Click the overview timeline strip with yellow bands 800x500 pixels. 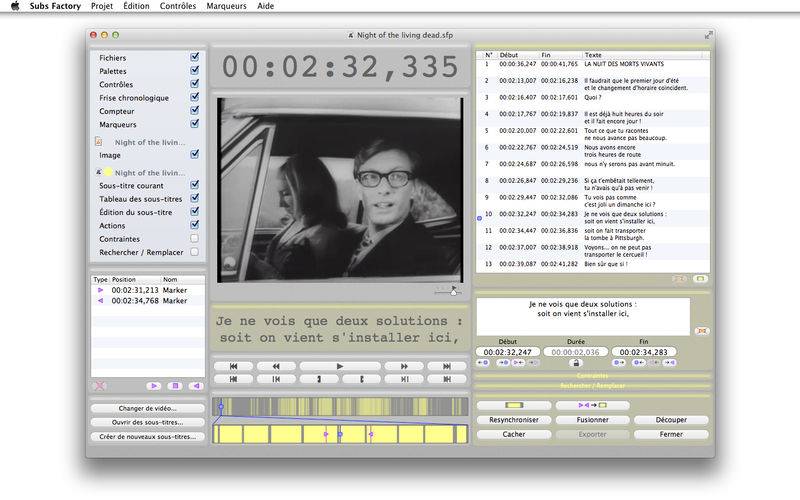pos(340,407)
